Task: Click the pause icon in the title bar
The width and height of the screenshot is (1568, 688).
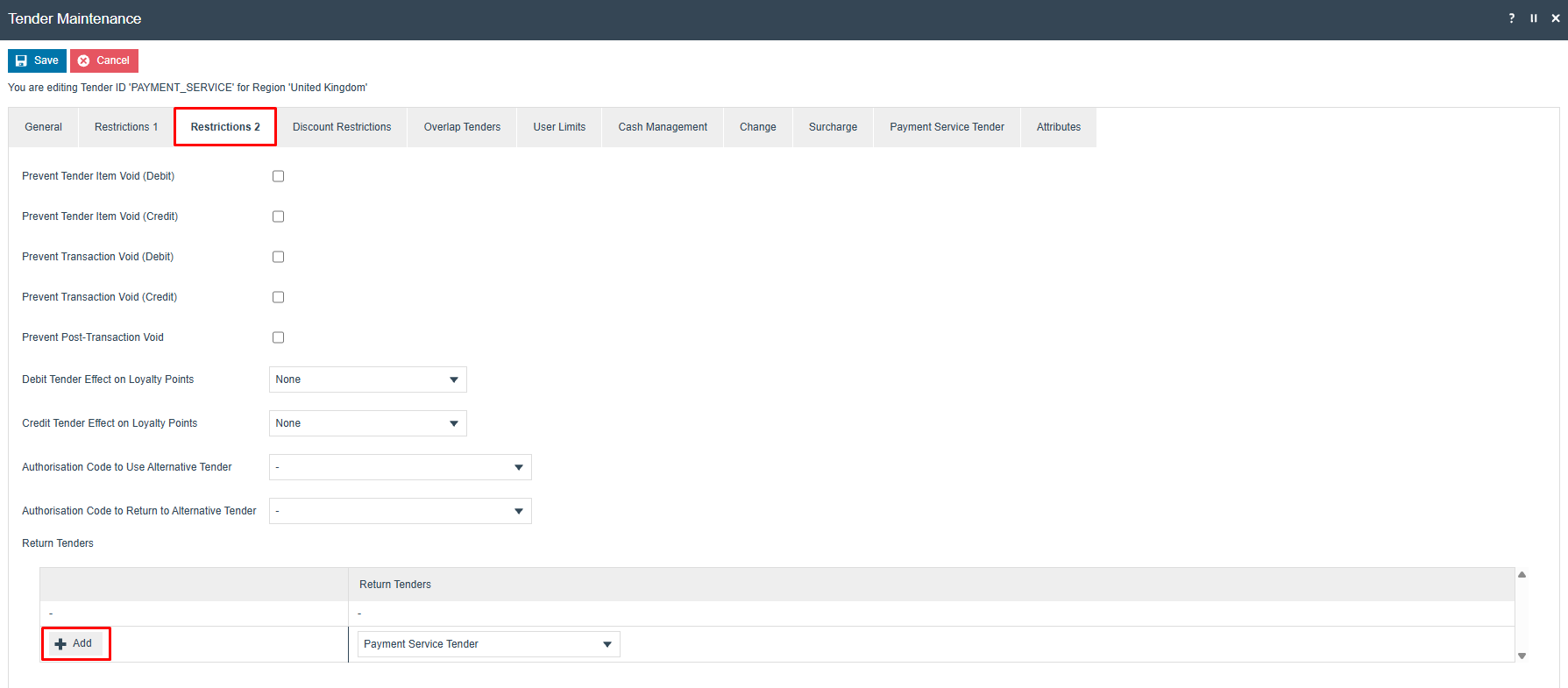Action: pos(1534,18)
